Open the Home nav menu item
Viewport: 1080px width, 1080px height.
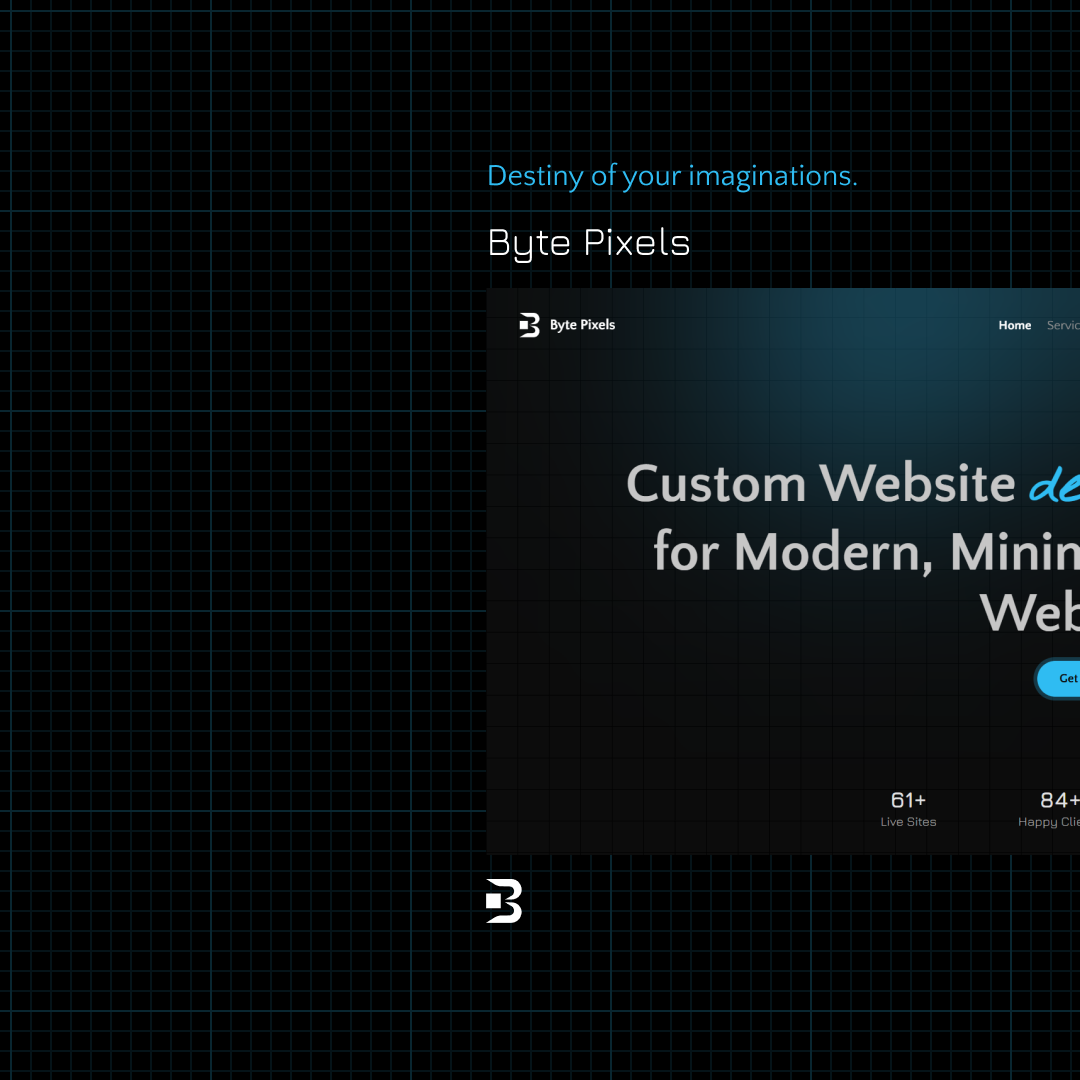click(x=1015, y=325)
